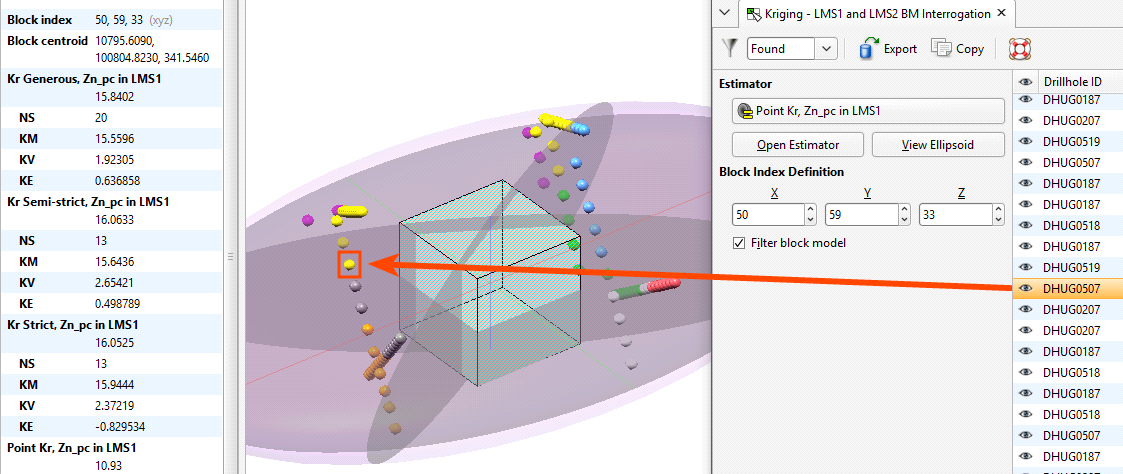
Task: Decrease the Z block index
Action: pyautogui.click(x=996, y=220)
